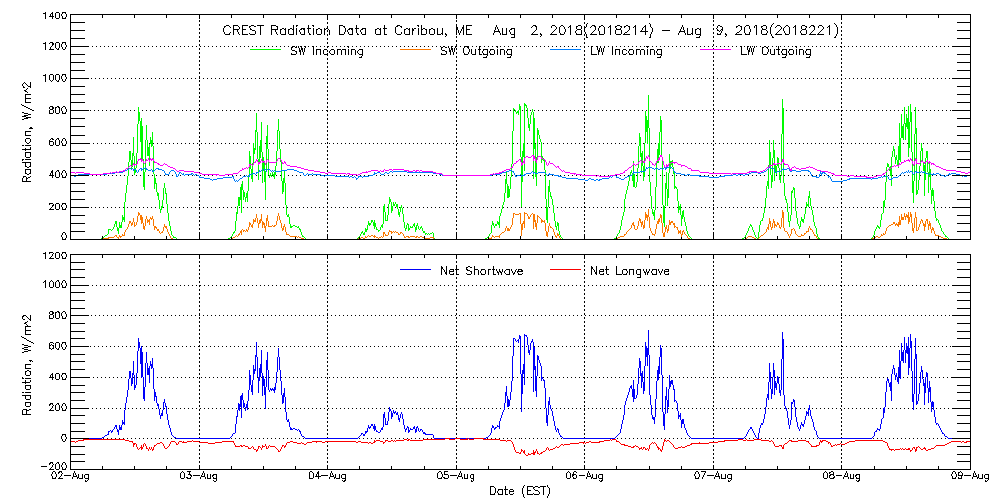Click the 07-Aug date tick label
Image resolution: width=1000 pixels, height=500 pixels.
[x=713, y=477]
